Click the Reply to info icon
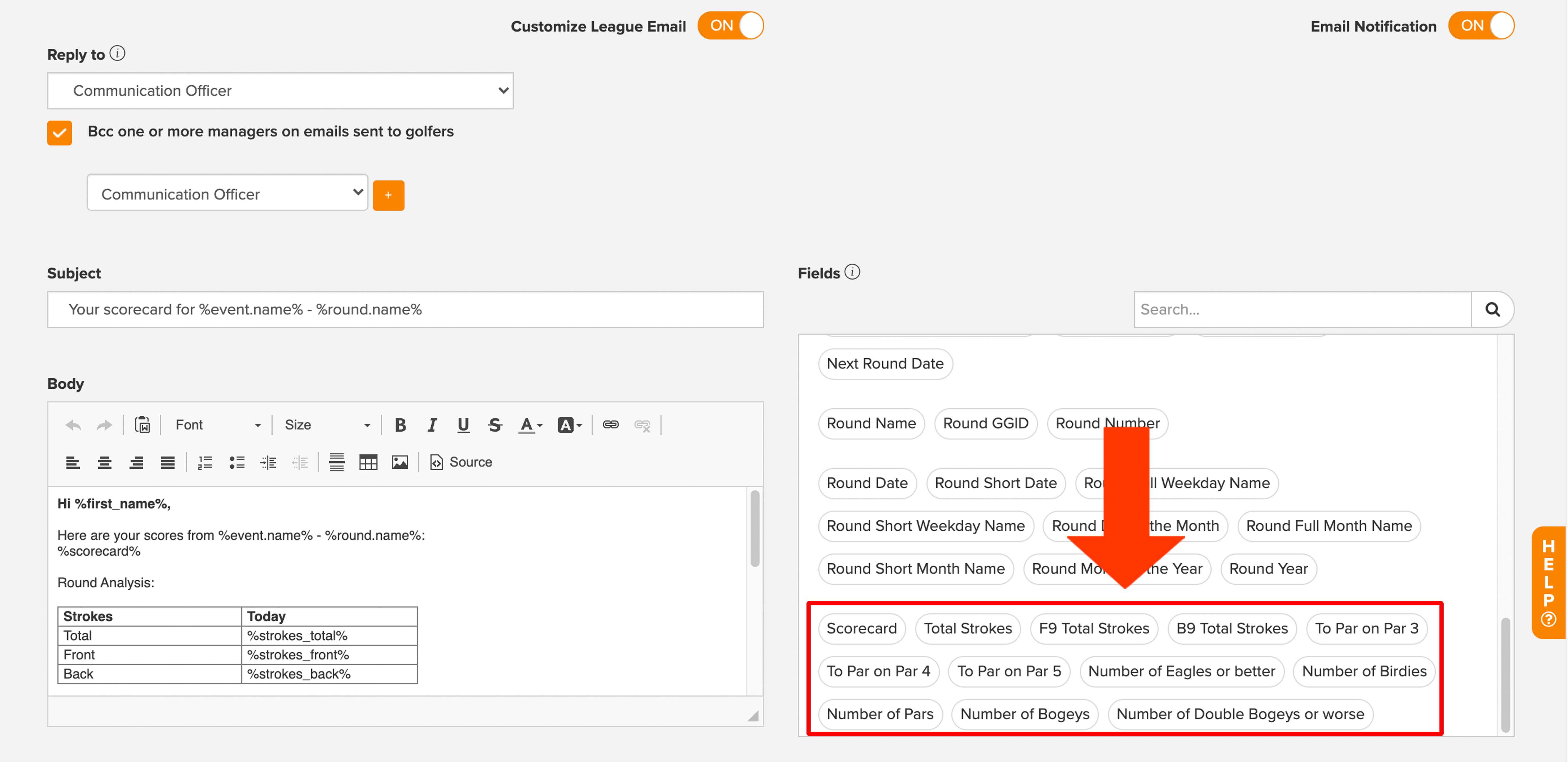 coord(118,54)
